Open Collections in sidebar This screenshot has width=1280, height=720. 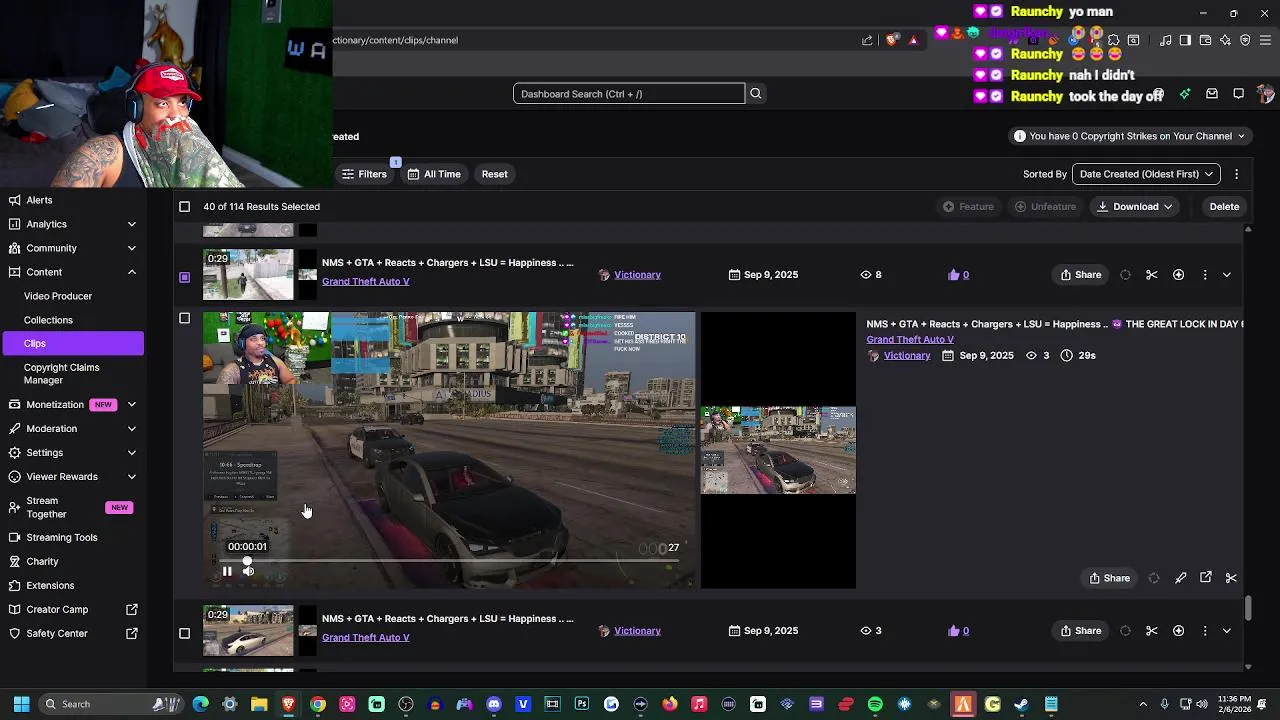pyautogui.click(x=48, y=320)
